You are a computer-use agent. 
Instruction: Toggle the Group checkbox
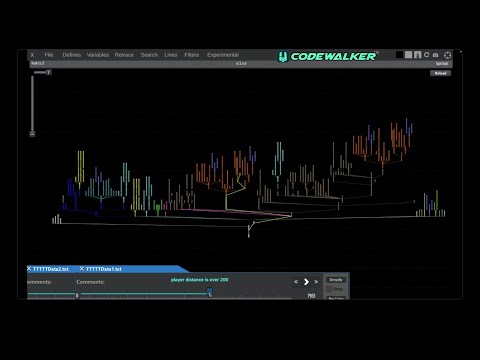(329, 289)
